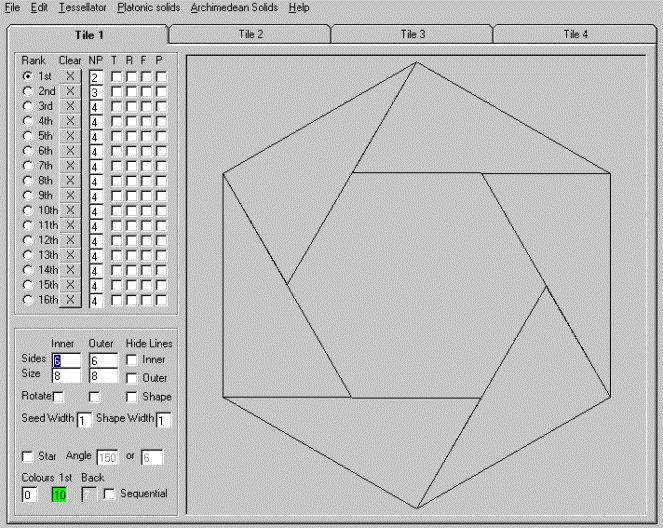
Task: Open the Platonic solids menu
Action: coord(148,7)
